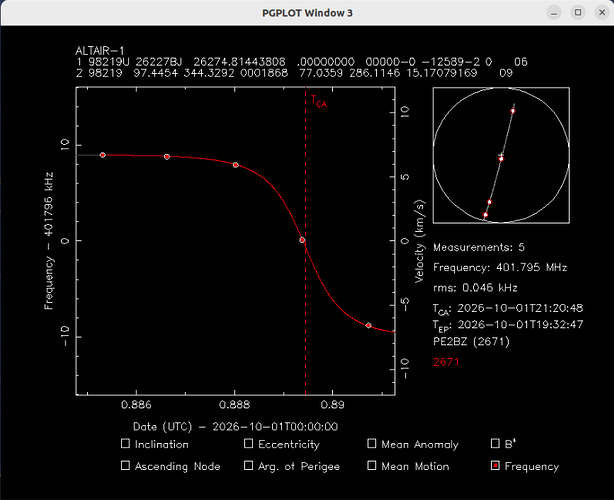Click the data point near 0.8866 on the curve
The image size is (614, 500).
pyautogui.click(x=167, y=157)
